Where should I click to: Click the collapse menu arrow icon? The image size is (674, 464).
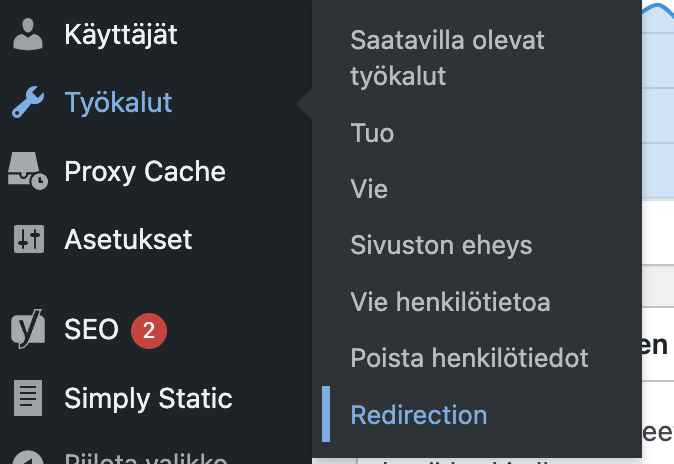point(28,458)
